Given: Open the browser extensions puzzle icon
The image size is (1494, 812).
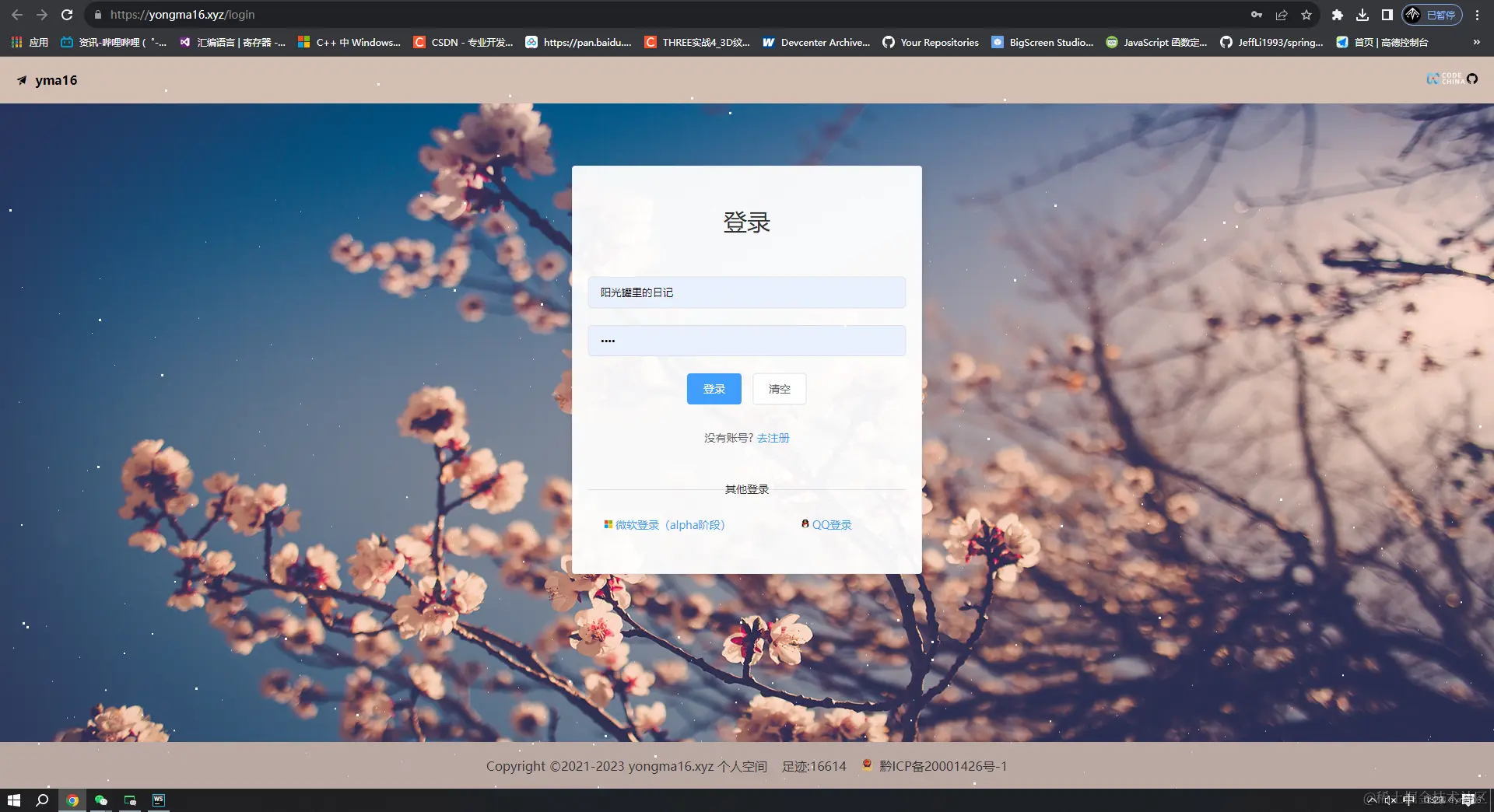Looking at the screenshot, I should click(x=1338, y=14).
